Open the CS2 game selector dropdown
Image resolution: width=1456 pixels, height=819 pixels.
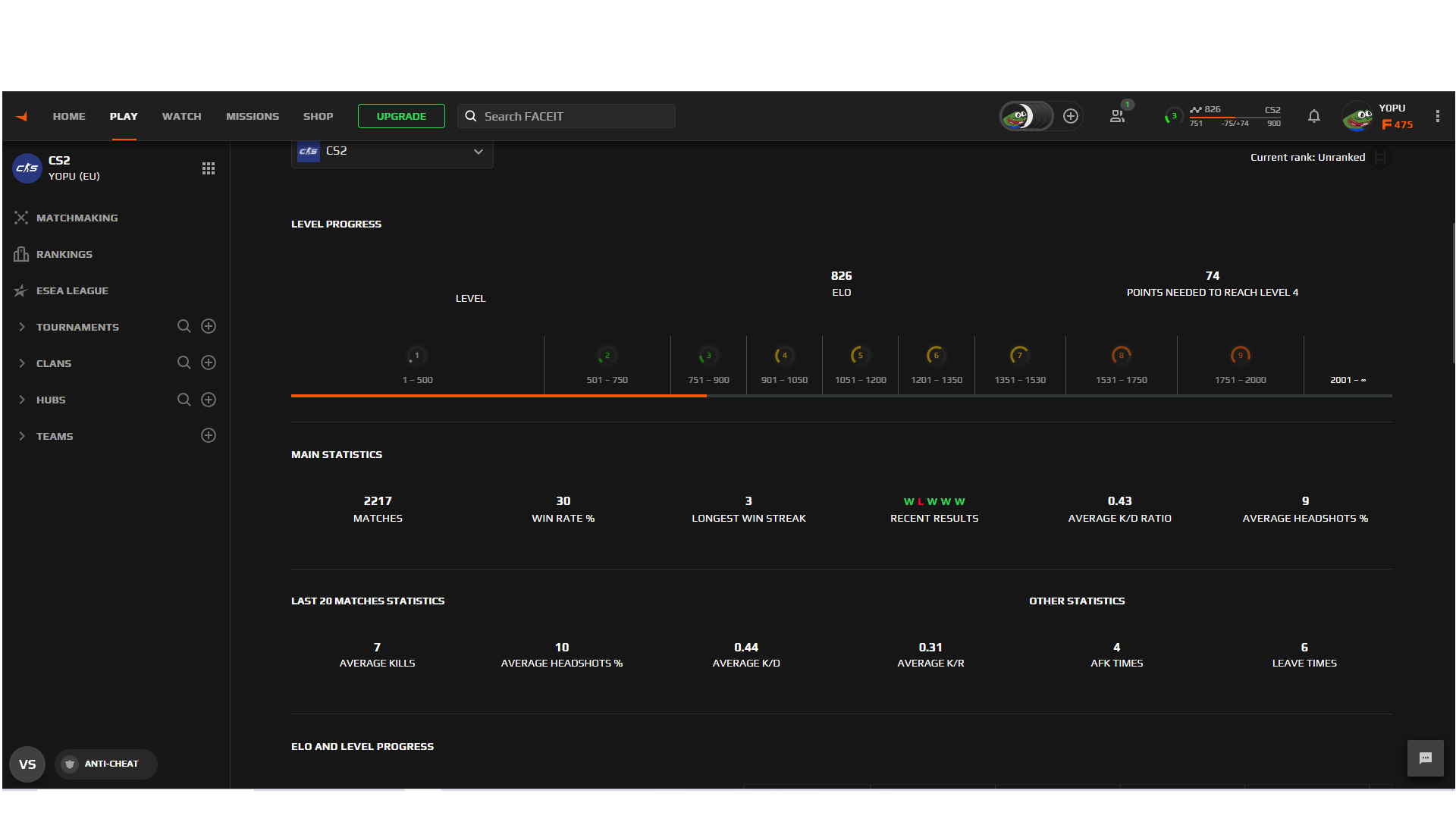point(392,152)
